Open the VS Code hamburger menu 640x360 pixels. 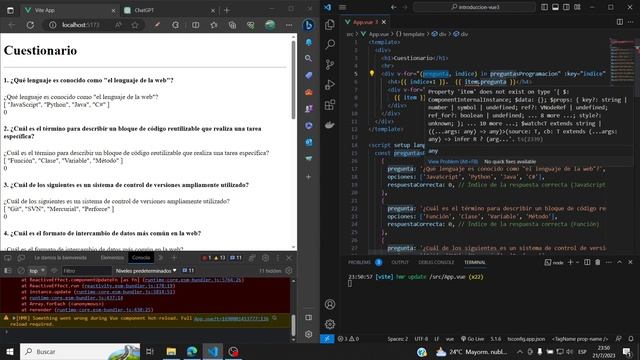click(343, 7)
